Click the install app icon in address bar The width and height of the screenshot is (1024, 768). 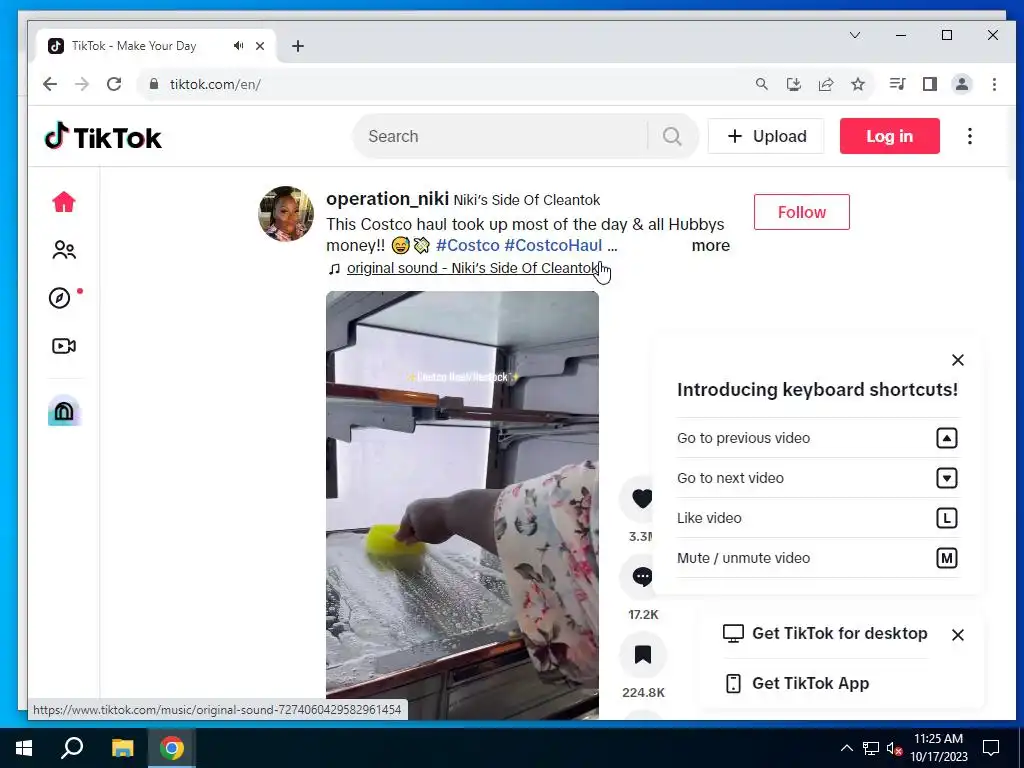tap(793, 84)
